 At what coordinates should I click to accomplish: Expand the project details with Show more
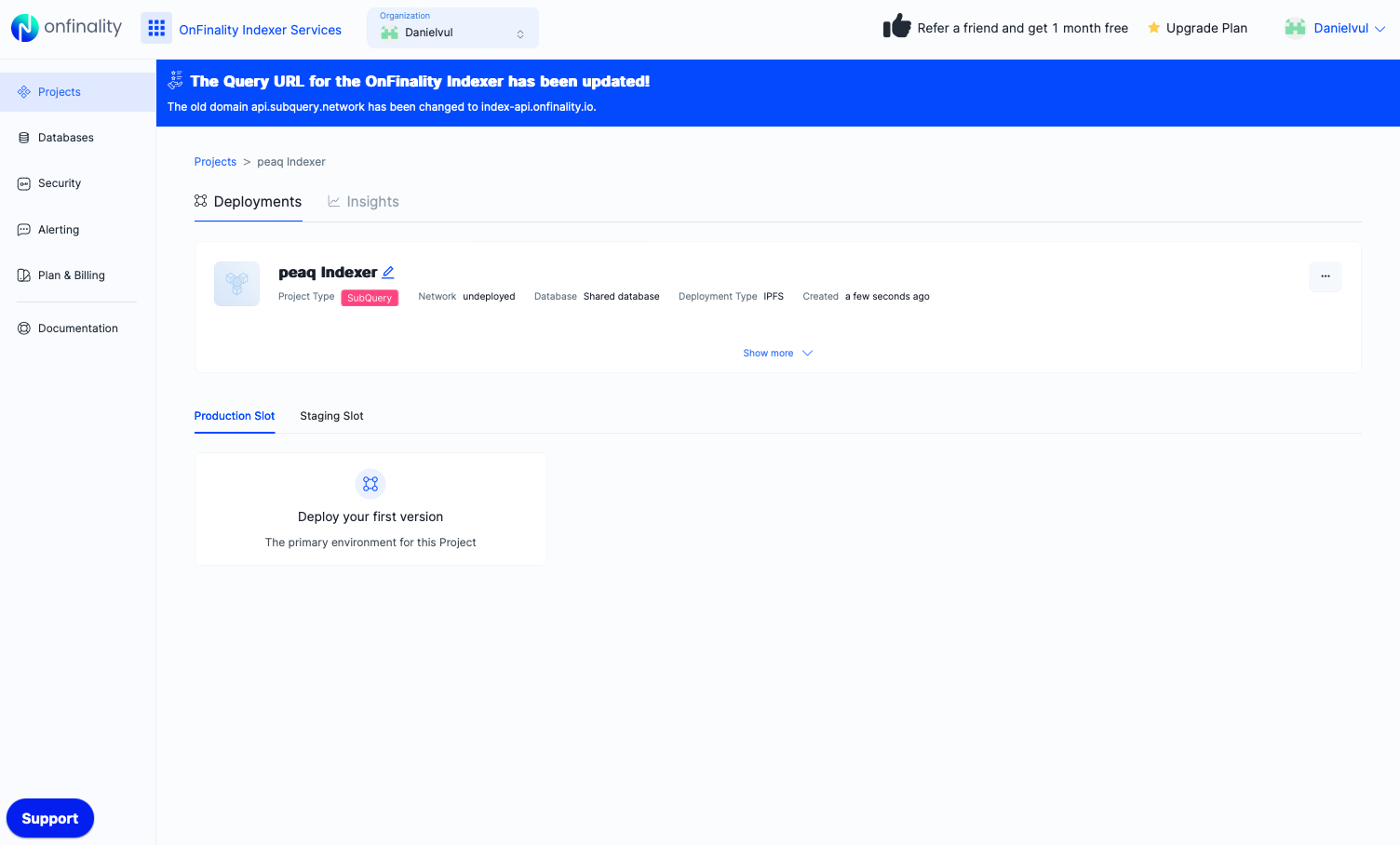(x=778, y=353)
